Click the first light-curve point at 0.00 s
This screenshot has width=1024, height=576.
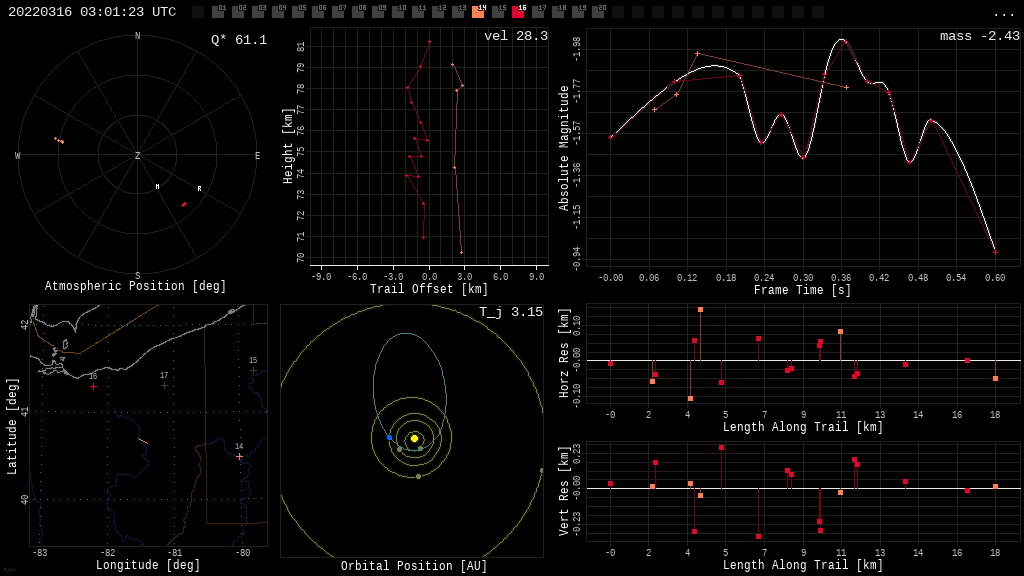611,137
